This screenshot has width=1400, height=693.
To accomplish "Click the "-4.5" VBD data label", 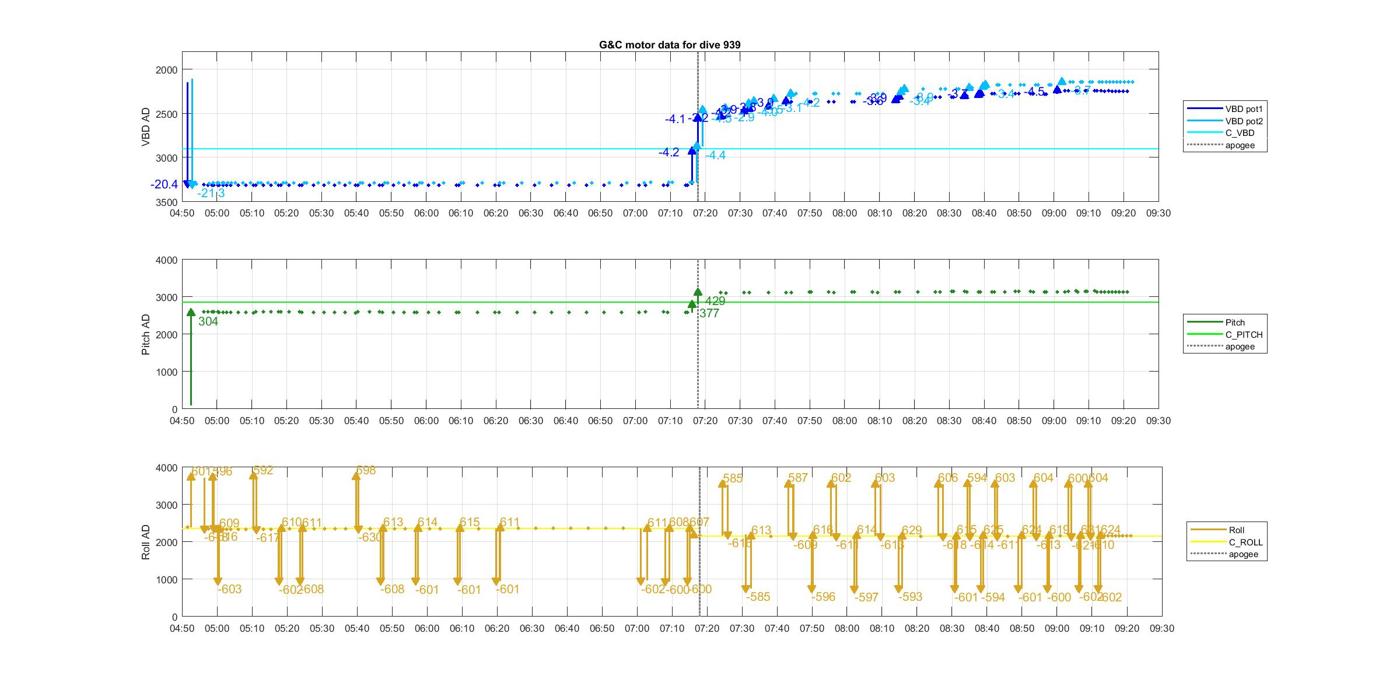I will 1035,92.
